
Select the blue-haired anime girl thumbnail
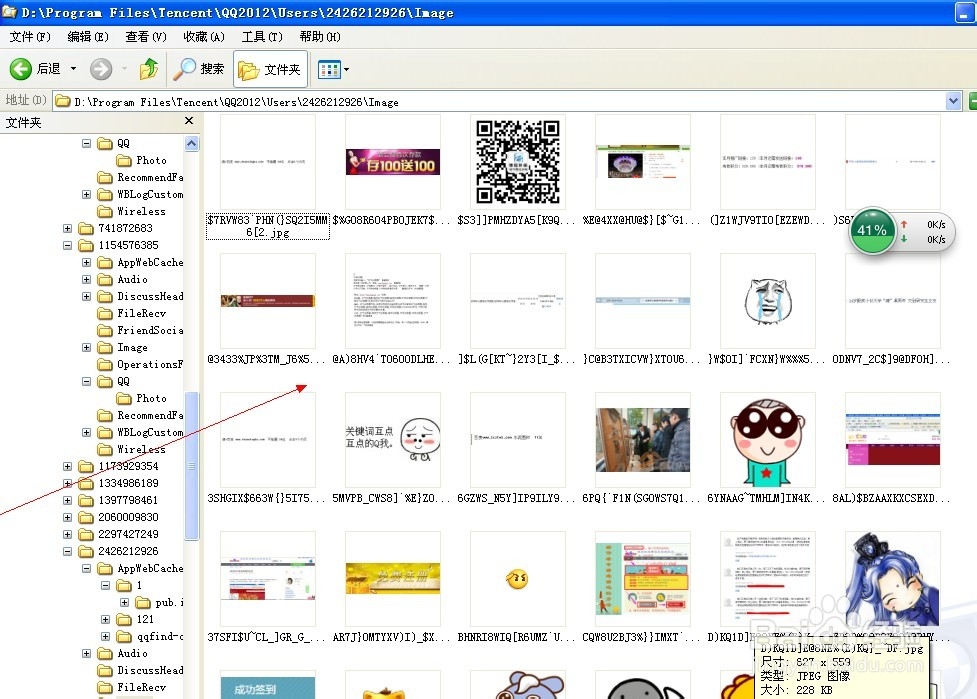click(892, 578)
